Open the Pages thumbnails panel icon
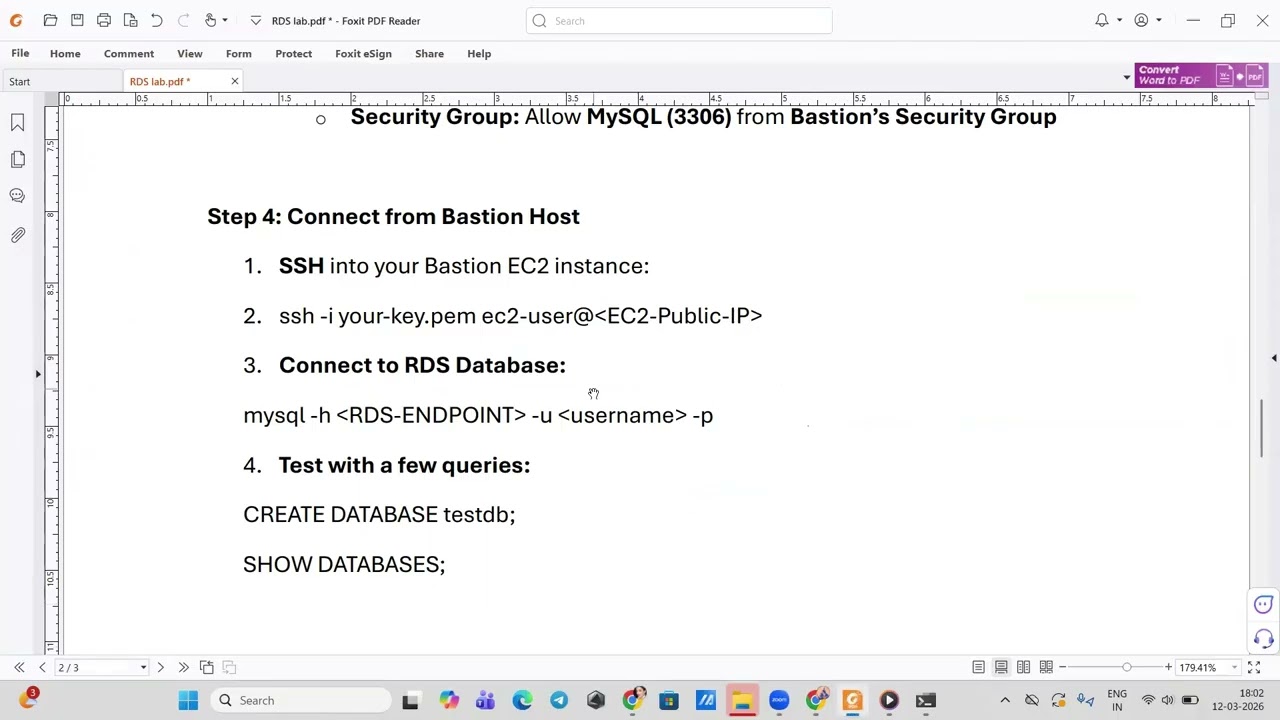Screen dimensions: 1280x720 (17, 159)
